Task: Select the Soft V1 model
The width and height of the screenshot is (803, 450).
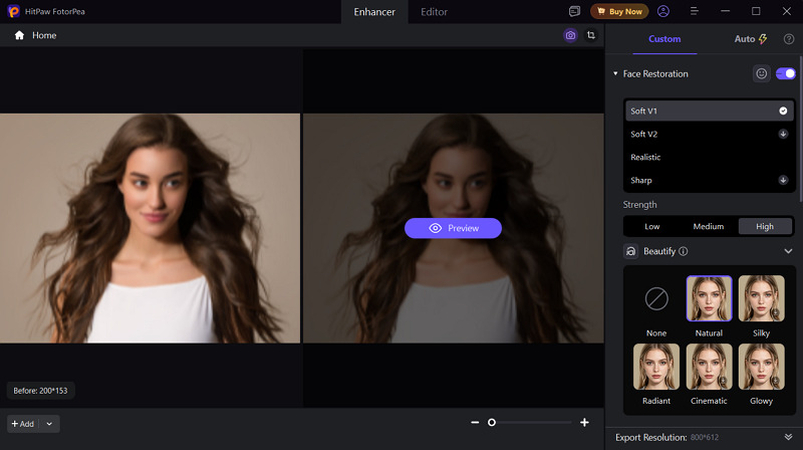Action: (709, 111)
